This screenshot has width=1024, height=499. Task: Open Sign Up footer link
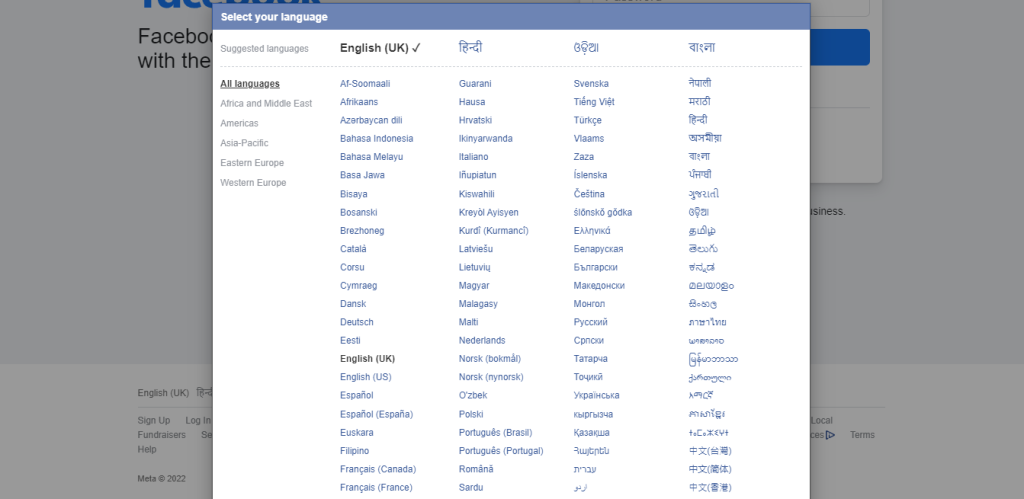point(153,421)
